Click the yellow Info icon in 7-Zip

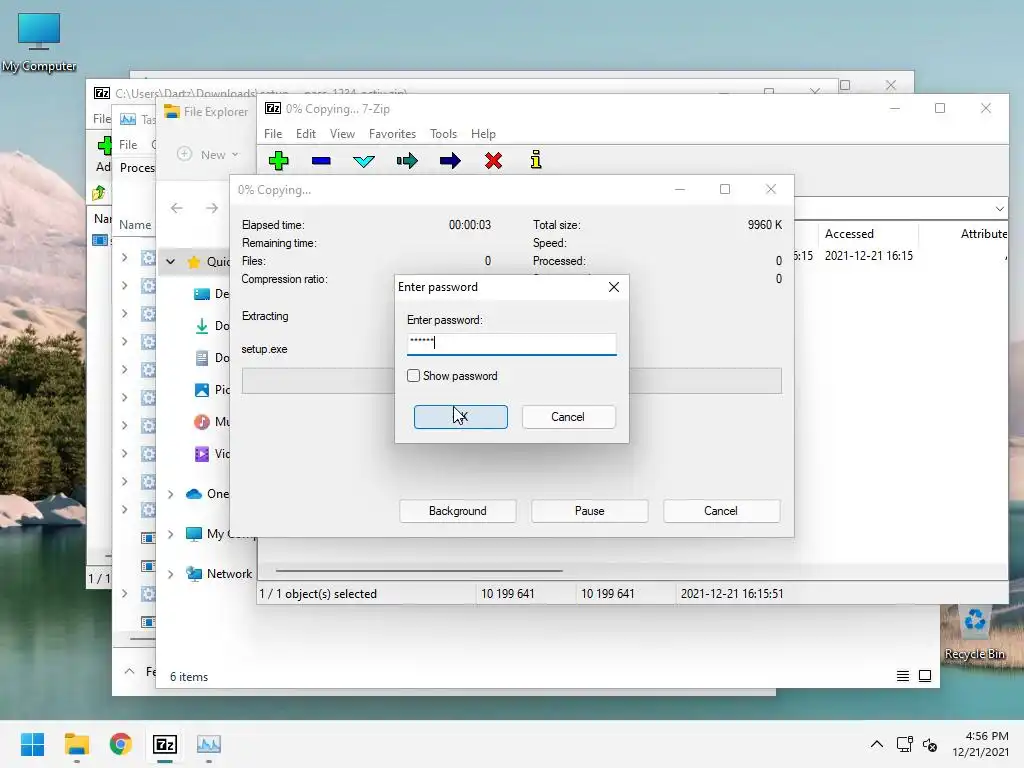536,160
